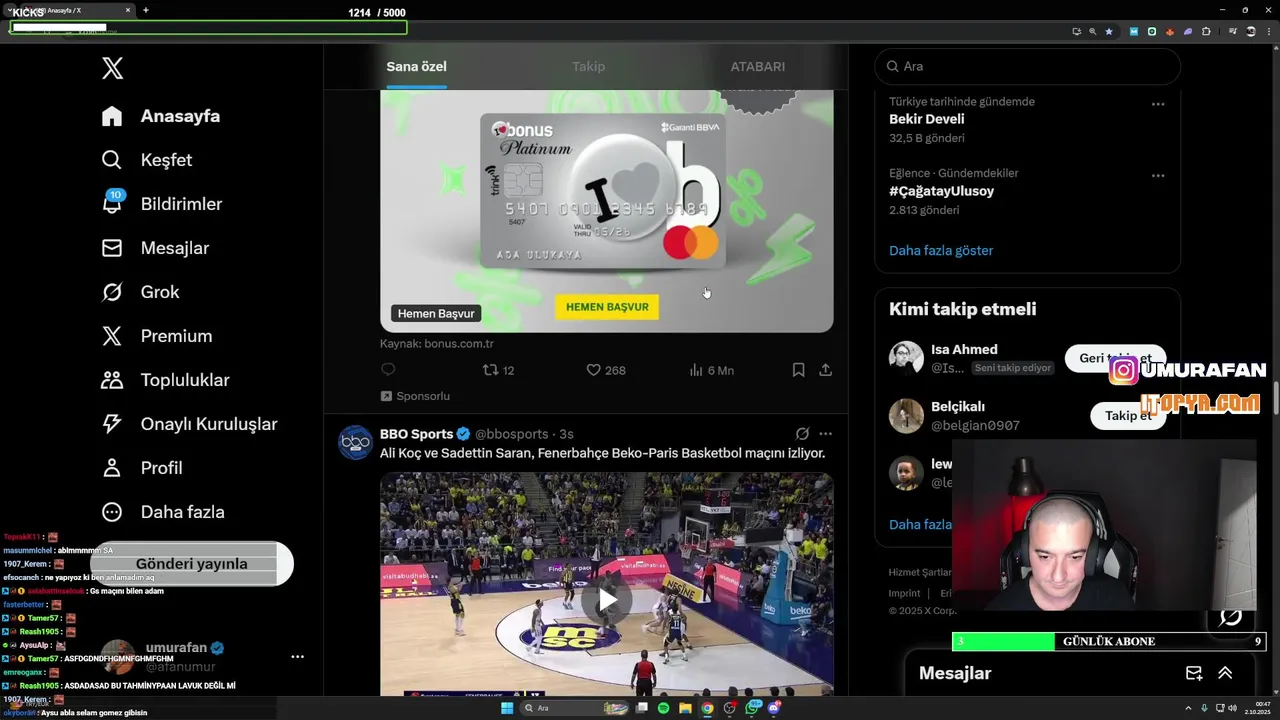The width and height of the screenshot is (1280, 720).
Task: Open a new browser tab
Action: tap(146, 10)
